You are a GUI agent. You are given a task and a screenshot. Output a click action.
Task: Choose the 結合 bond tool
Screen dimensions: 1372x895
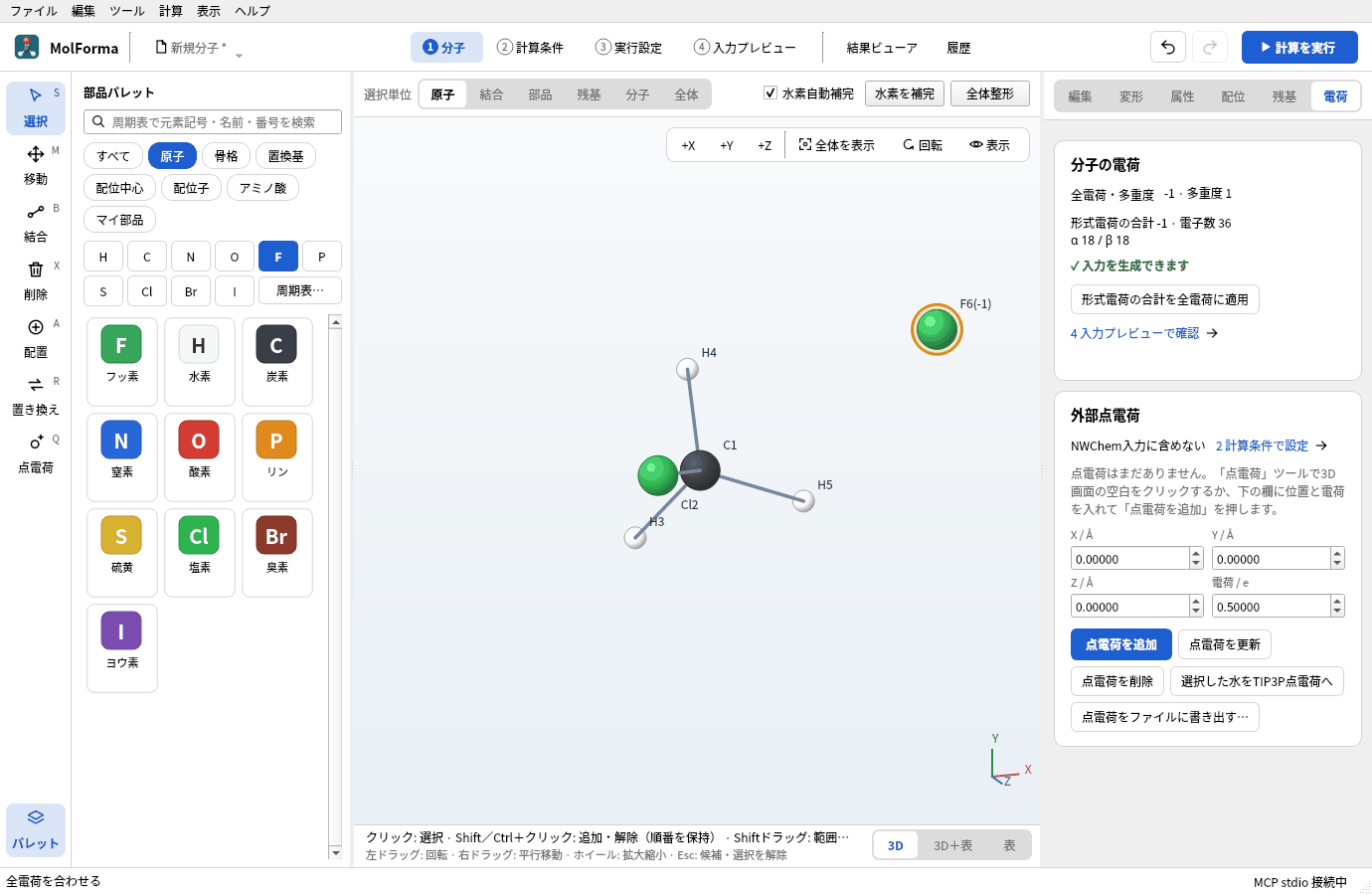[x=36, y=223]
